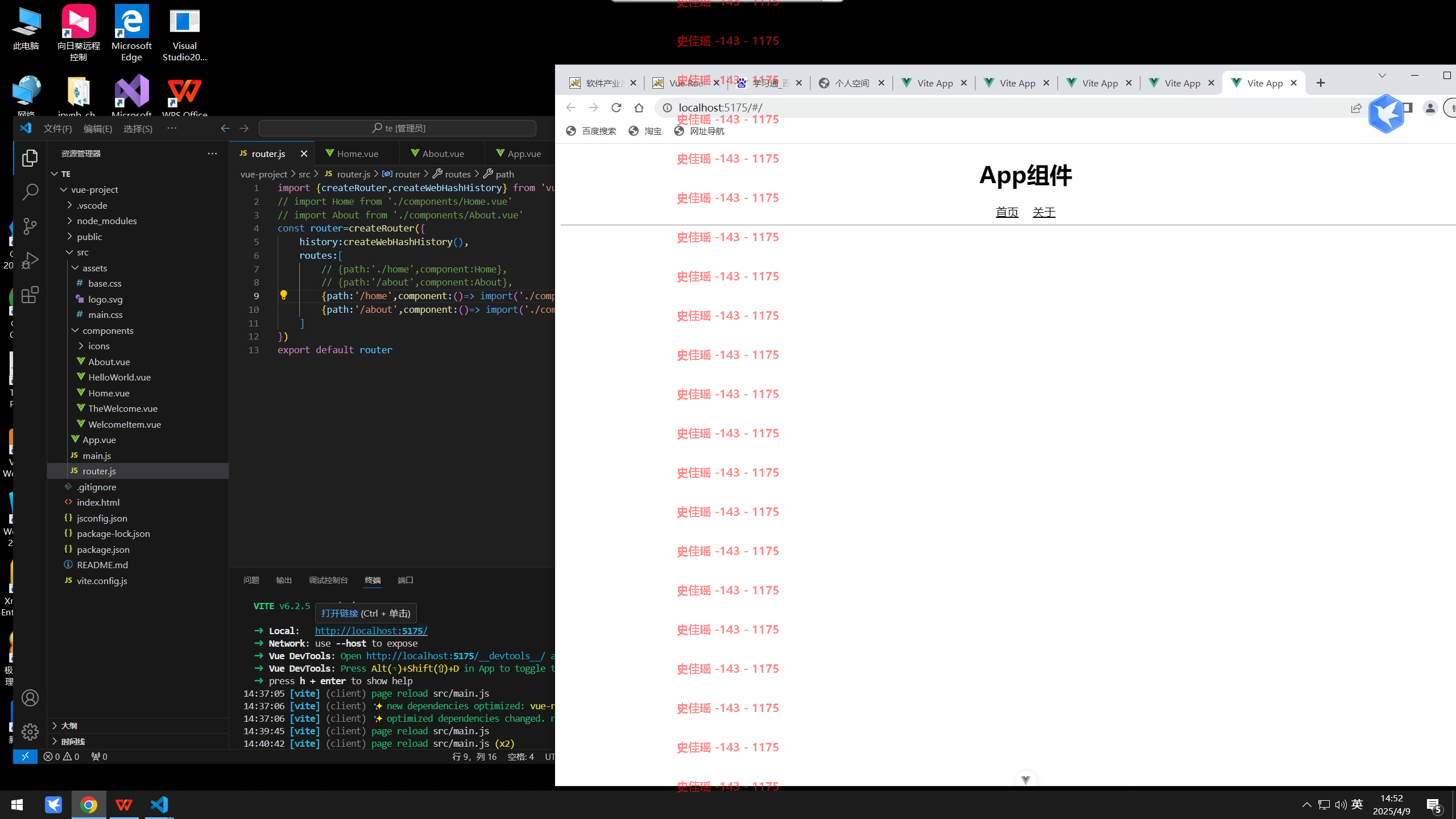Open the Run and Debug view

click(30, 260)
